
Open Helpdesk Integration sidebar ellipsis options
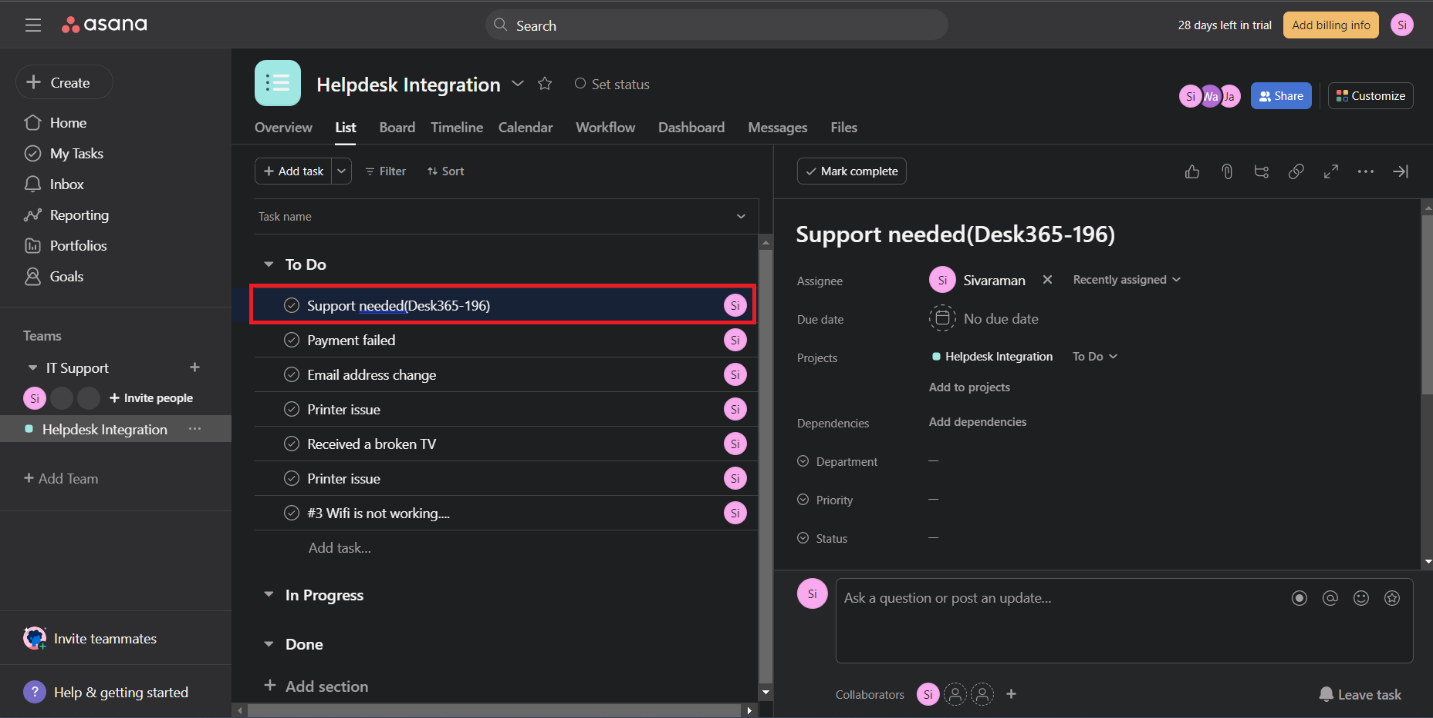pos(195,429)
